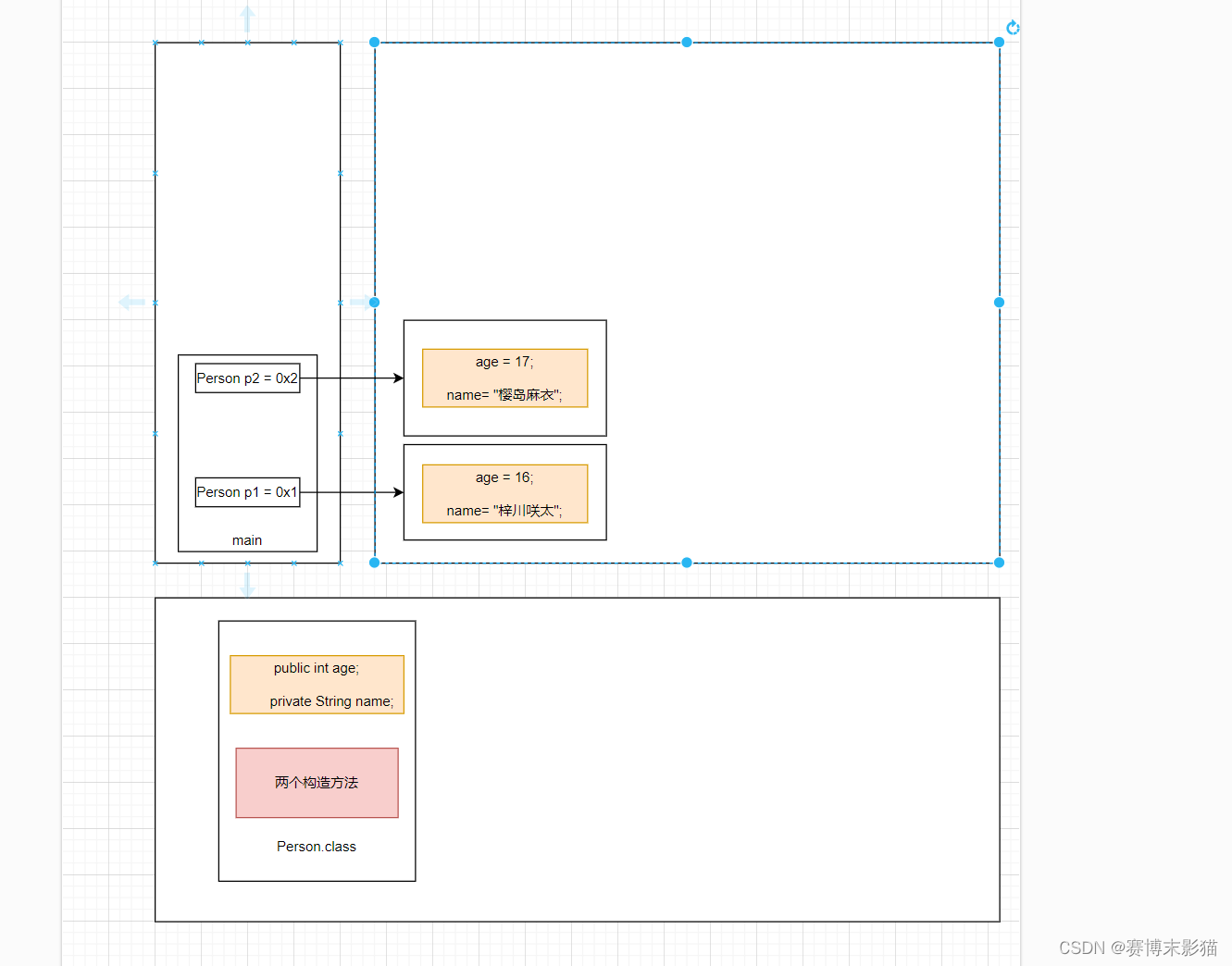Click the arrow from p1 to object
This screenshot has height=966, width=1232.
coord(352,492)
